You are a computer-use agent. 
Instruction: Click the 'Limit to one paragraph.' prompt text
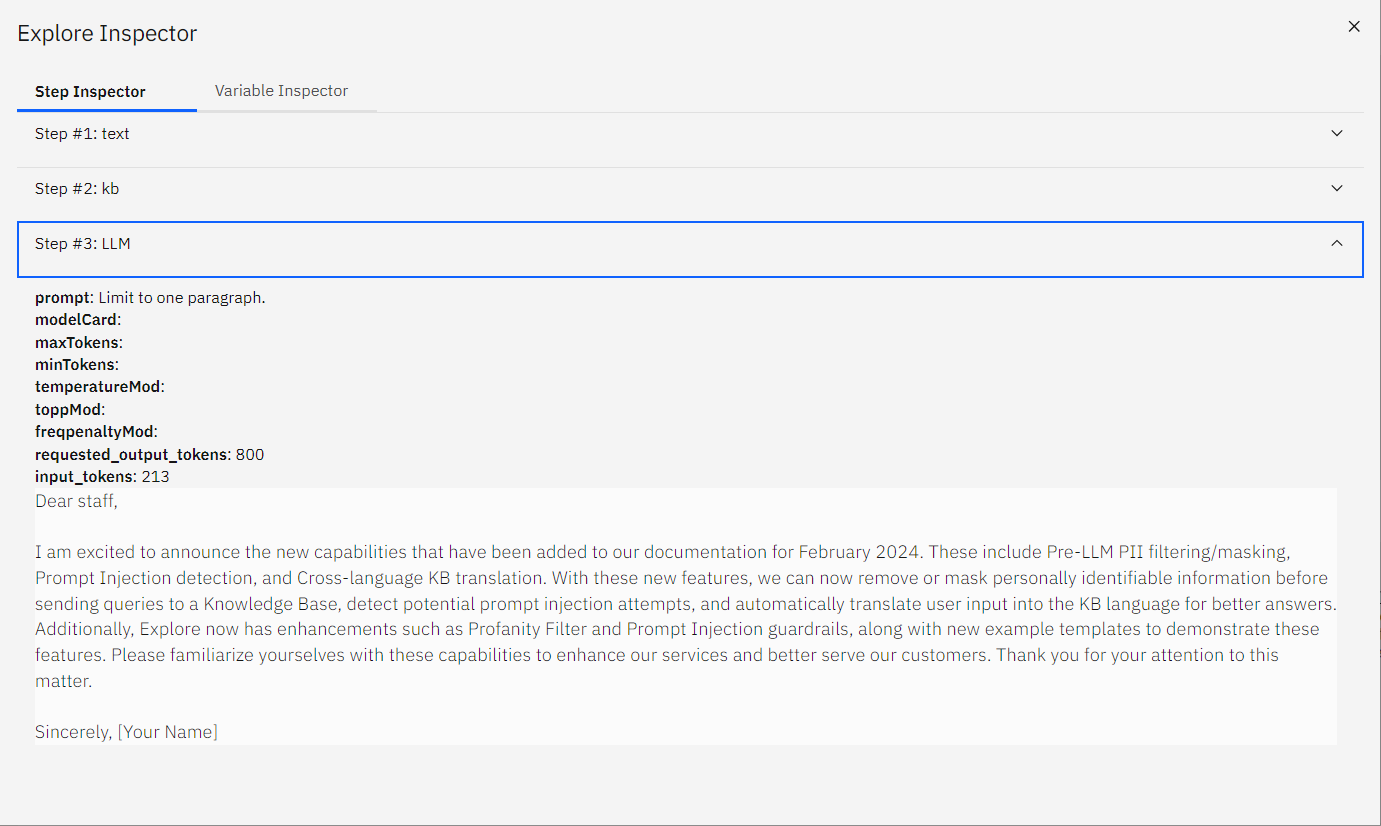(182, 298)
